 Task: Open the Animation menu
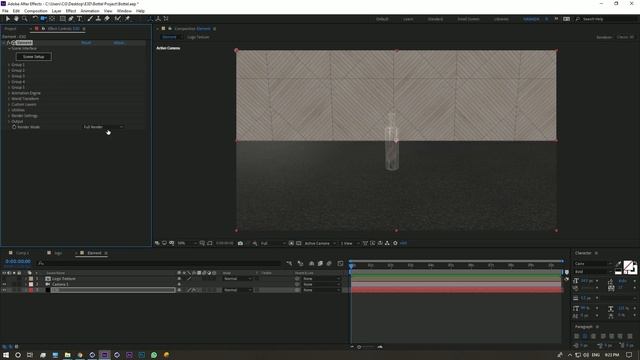90,11
